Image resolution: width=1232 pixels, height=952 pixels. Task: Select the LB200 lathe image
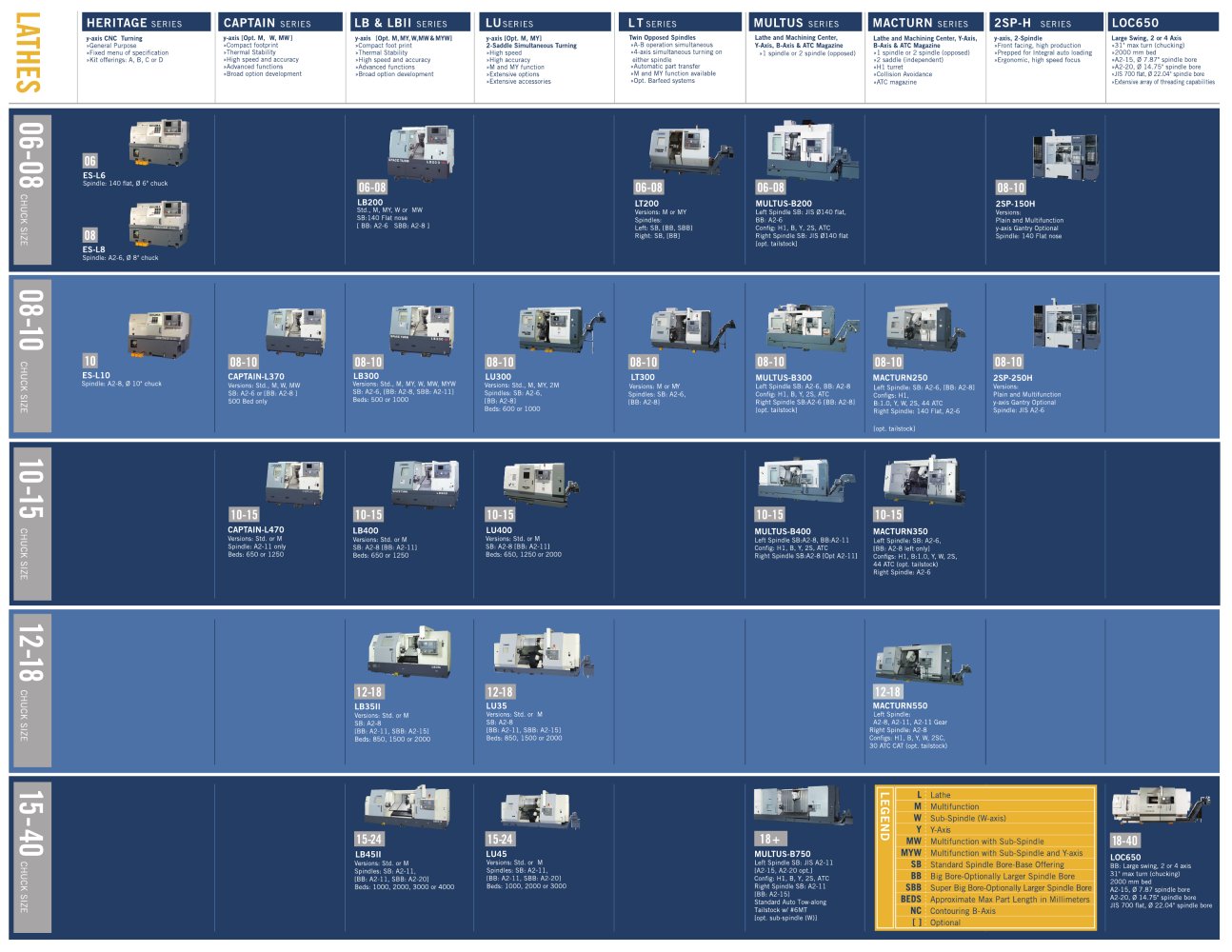click(x=421, y=152)
